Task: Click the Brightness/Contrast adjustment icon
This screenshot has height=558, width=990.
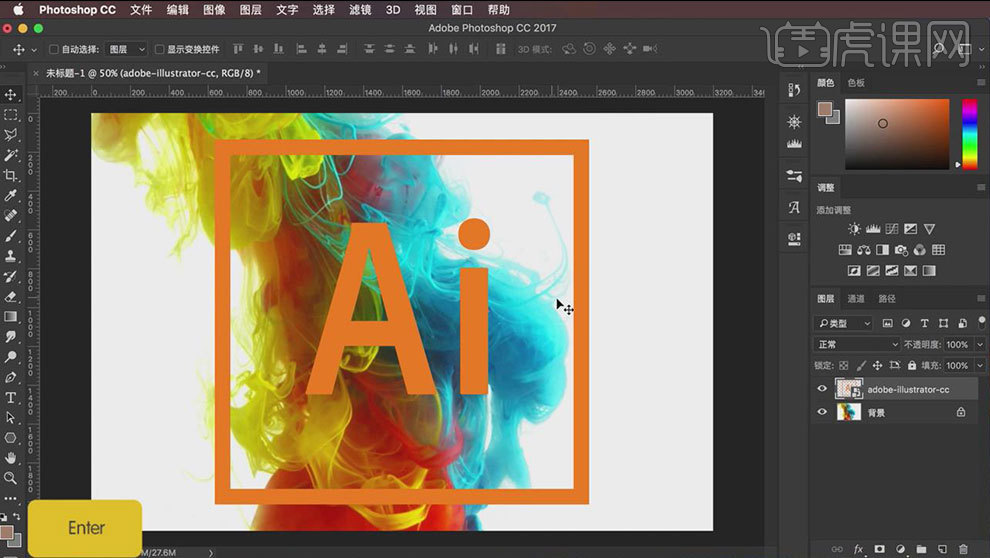Action: click(x=854, y=229)
